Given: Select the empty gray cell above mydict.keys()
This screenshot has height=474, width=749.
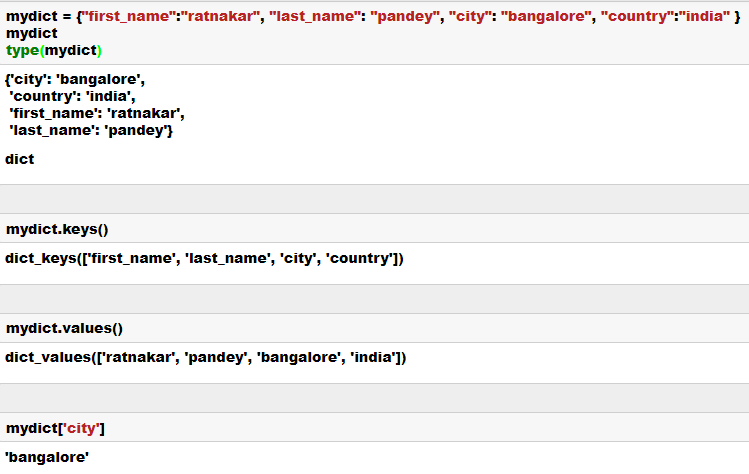Looking at the screenshot, I should pos(374,198).
